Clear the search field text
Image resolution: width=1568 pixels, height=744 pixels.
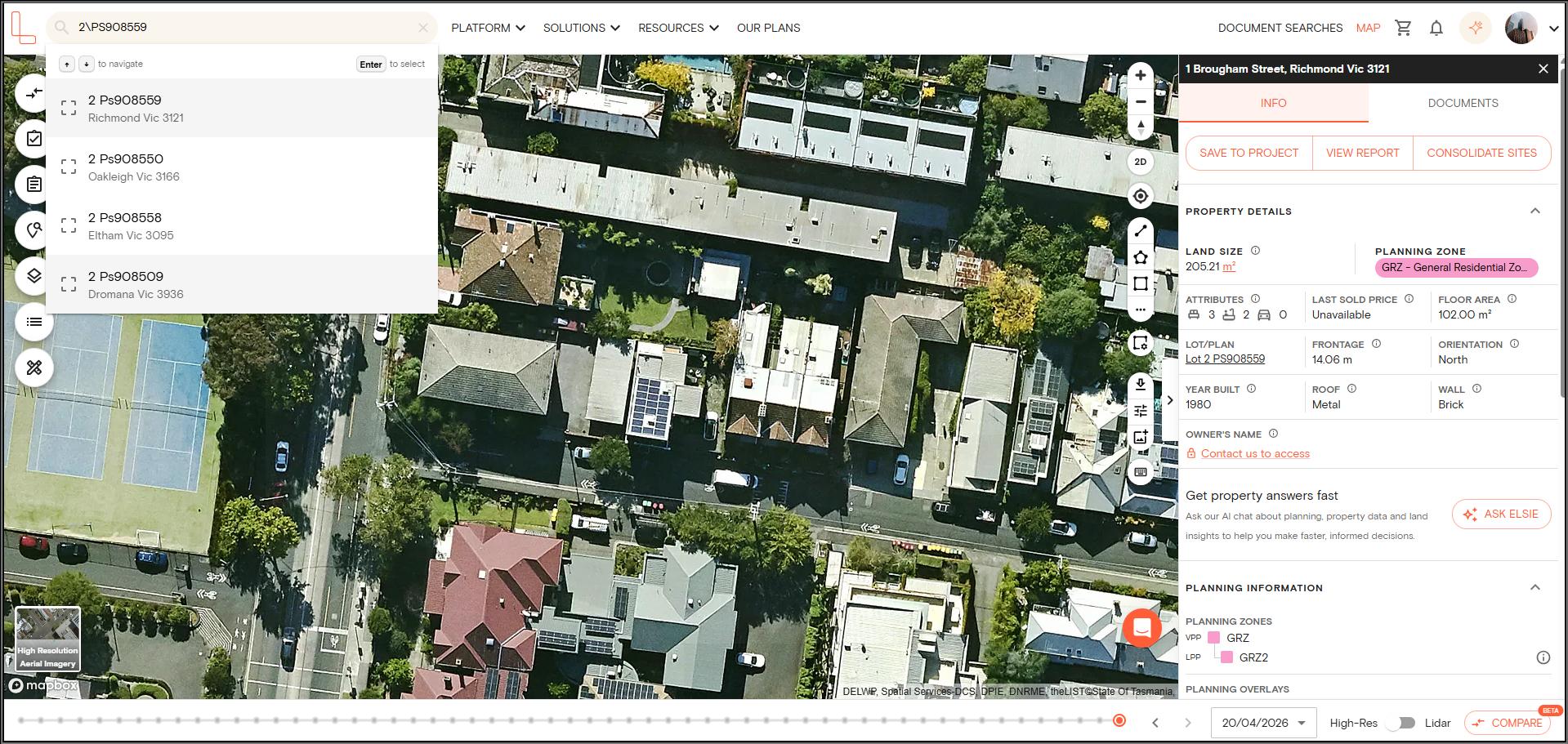[423, 27]
